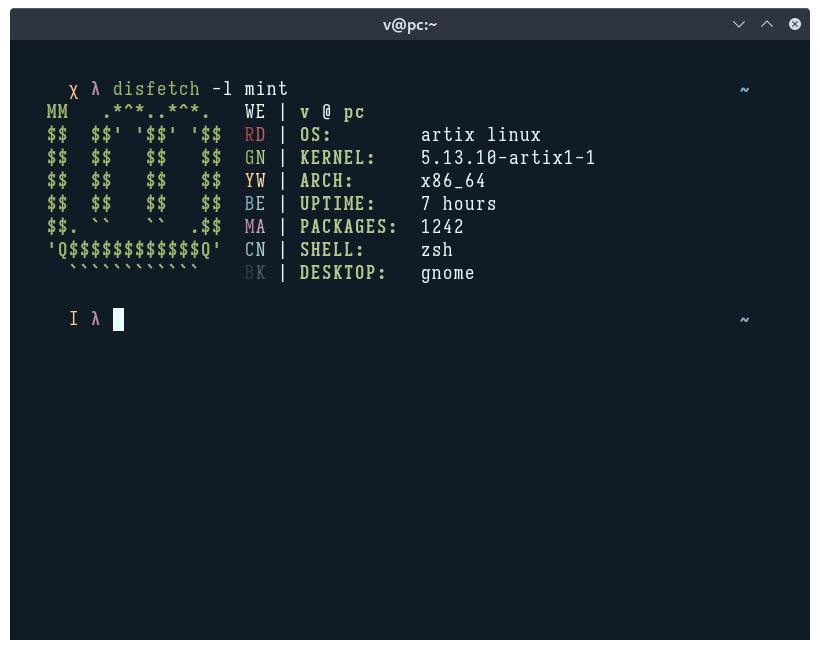Viewport: 820px width, 650px height.
Task: Click the dark 'BK' color code
Action: [x=255, y=273]
